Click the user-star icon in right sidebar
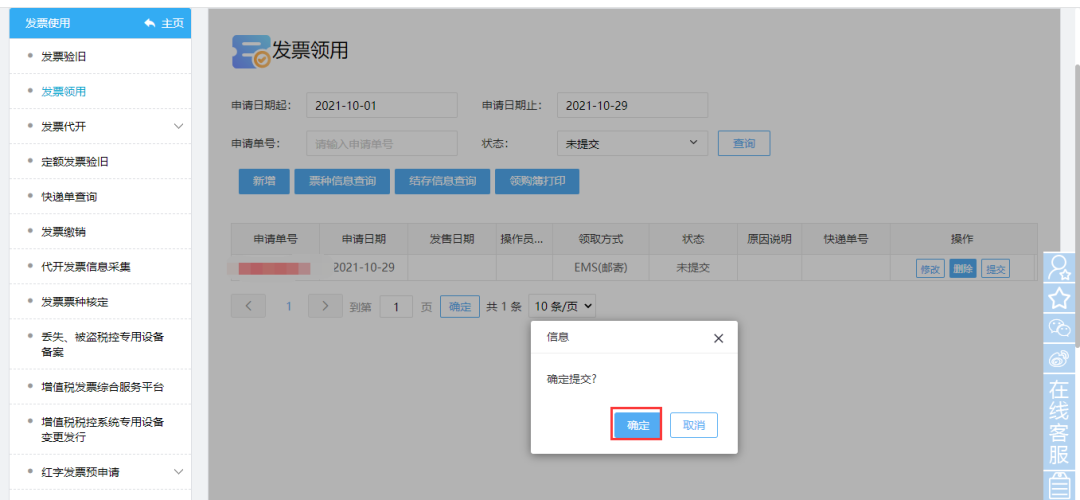This screenshot has width=1080, height=500. coord(1059,267)
